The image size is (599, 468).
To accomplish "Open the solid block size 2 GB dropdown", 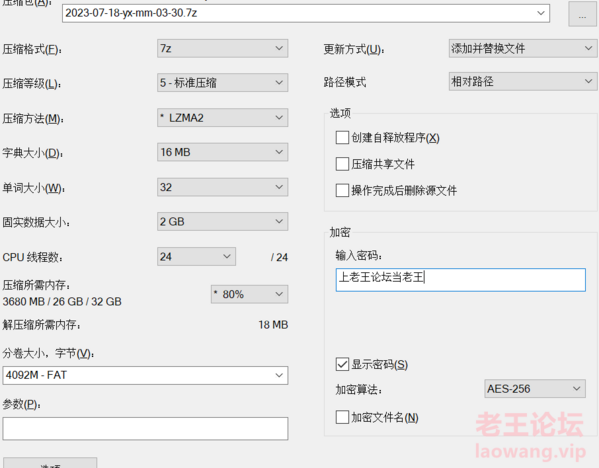I will point(222,222).
